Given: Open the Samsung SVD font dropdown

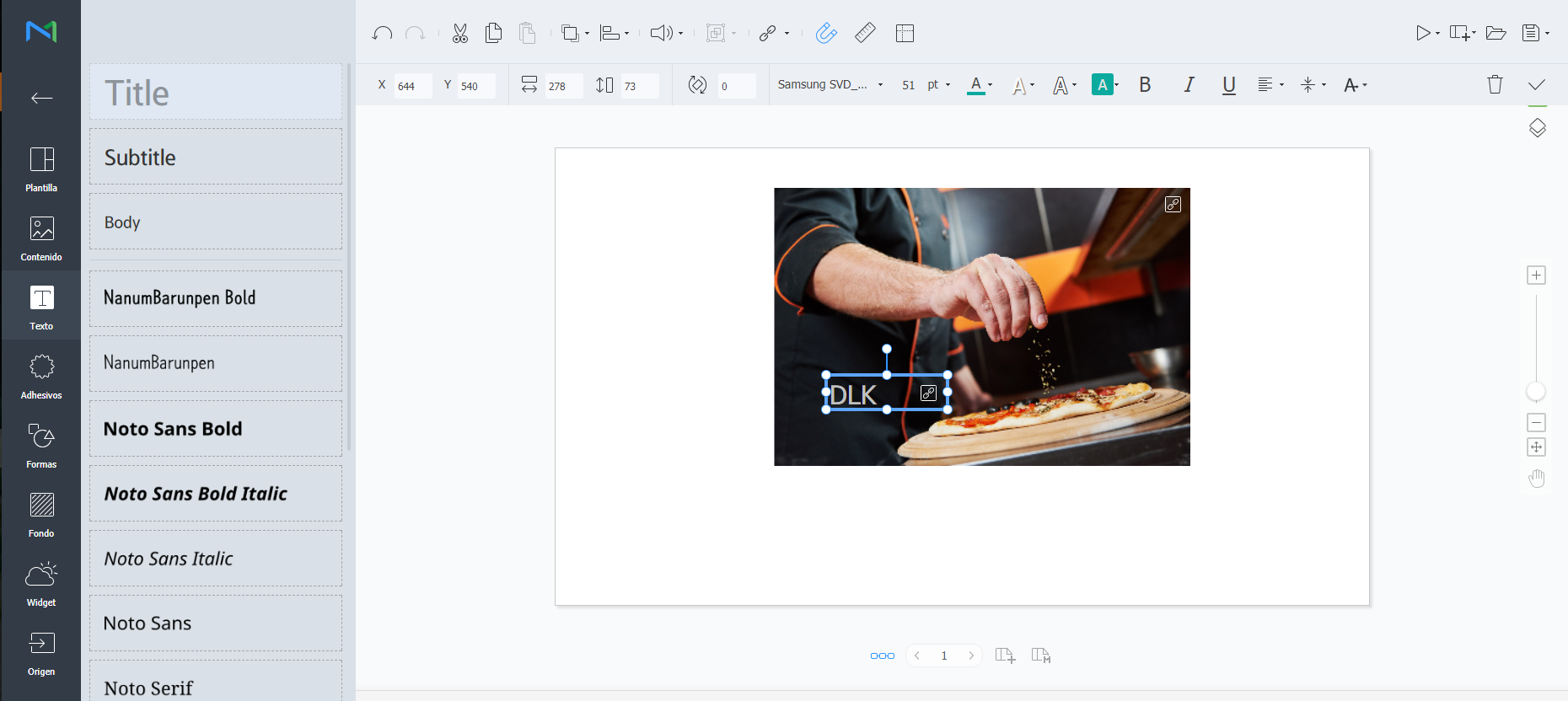Looking at the screenshot, I should click(830, 85).
